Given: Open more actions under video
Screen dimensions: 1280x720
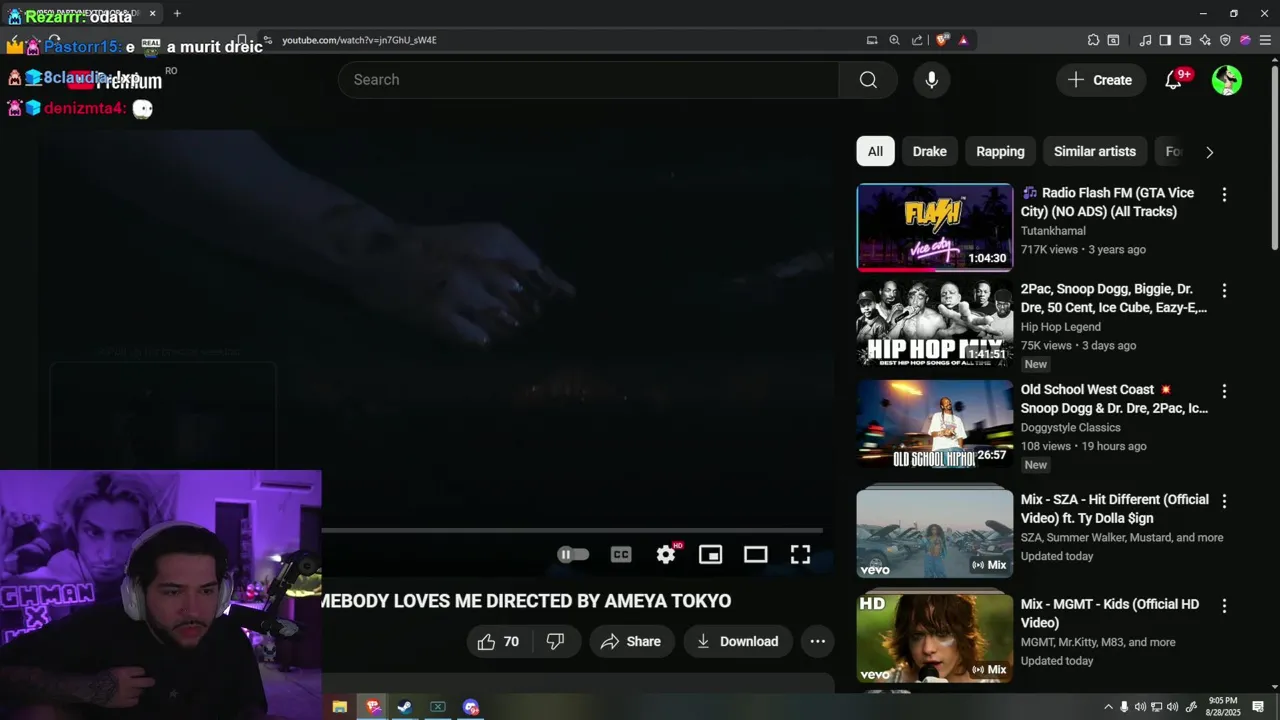Looking at the screenshot, I should 817,641.
